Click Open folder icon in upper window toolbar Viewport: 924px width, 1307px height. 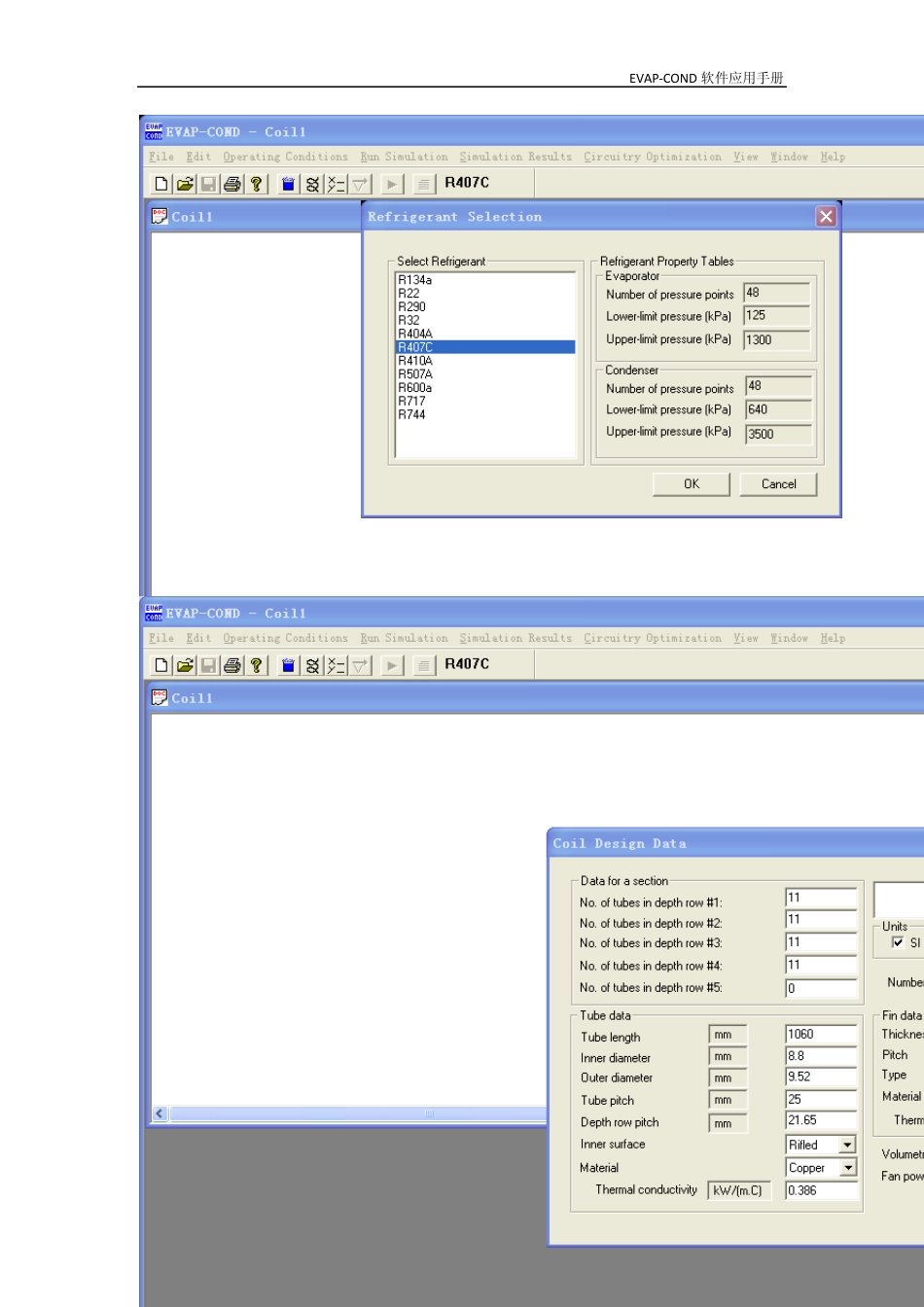click(x=185, y=184)
